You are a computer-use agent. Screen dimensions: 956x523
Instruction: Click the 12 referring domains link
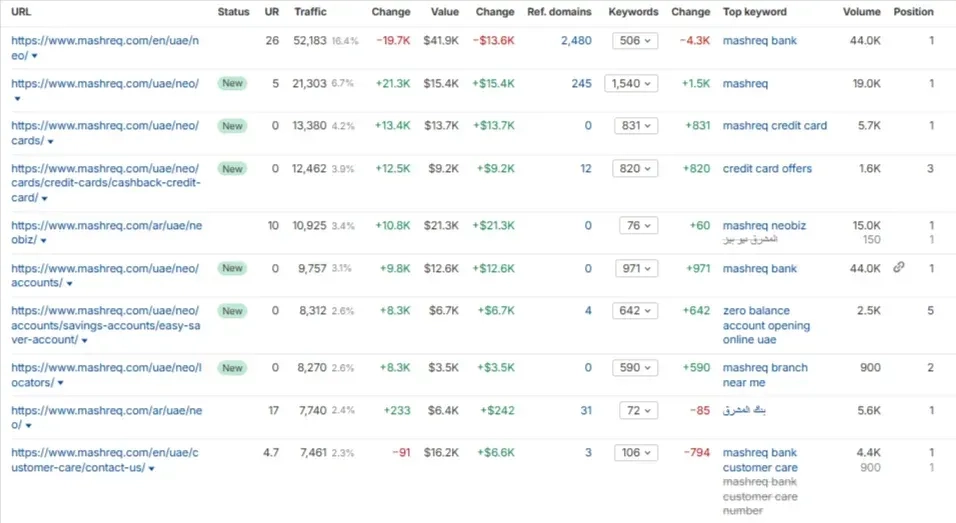[x=586, y=168]
